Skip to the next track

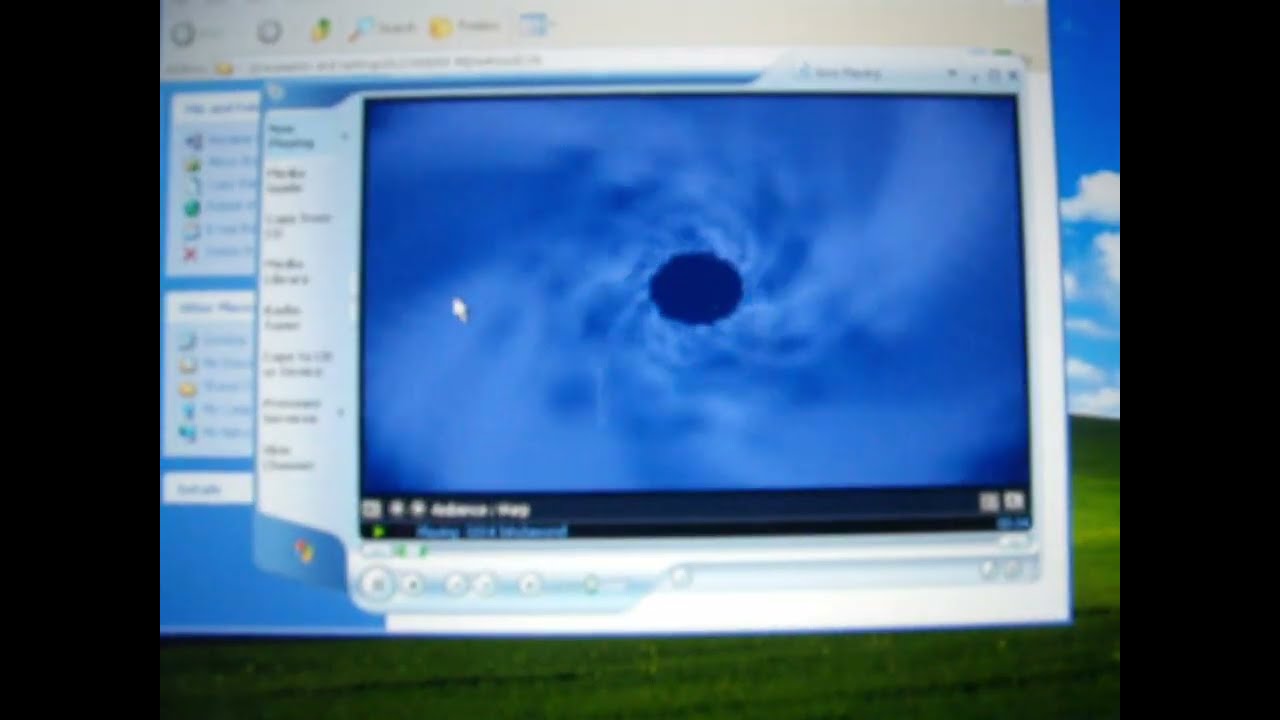coord(484,584)
